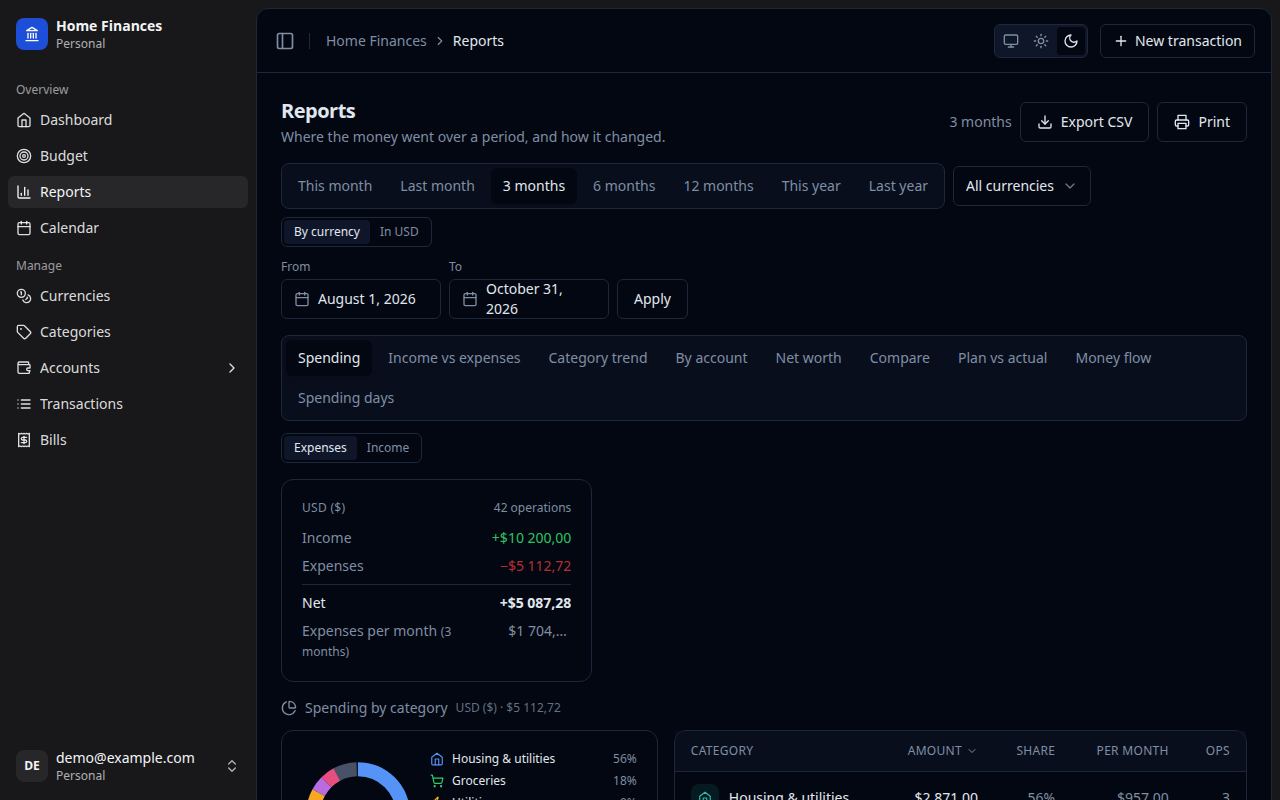Open the All currencies dropdown
1280x800 pixels.
coord(1021,186)
